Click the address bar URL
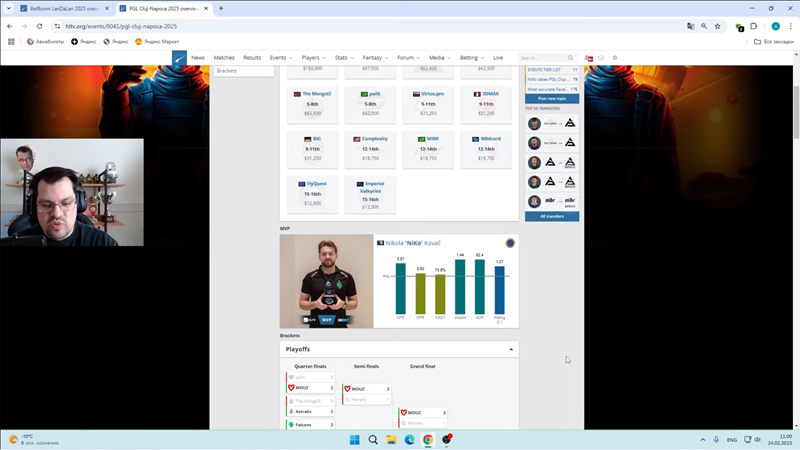The width and height of the screenshot is (800, 450). click(121, 26)
